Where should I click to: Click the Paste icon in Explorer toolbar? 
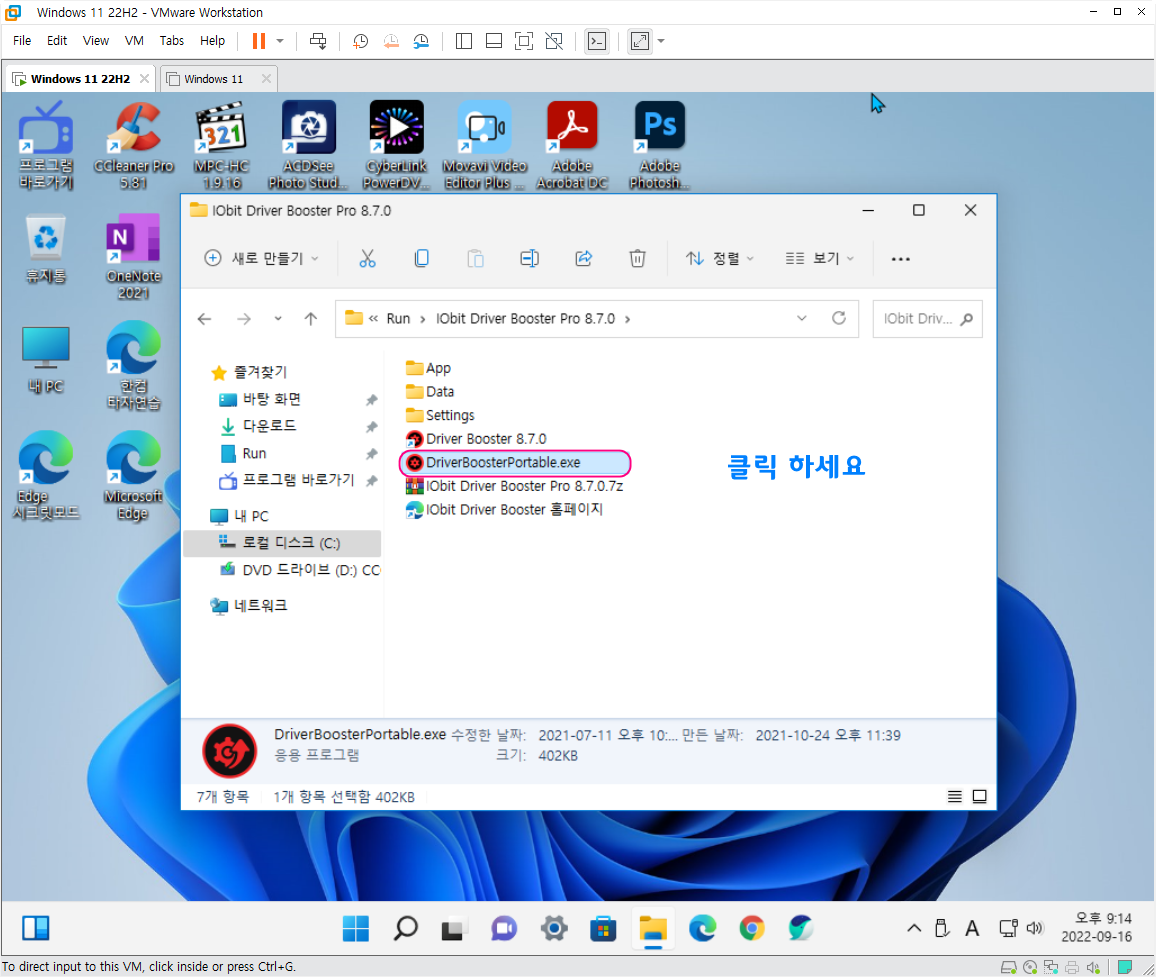click(x=476, y=258)
